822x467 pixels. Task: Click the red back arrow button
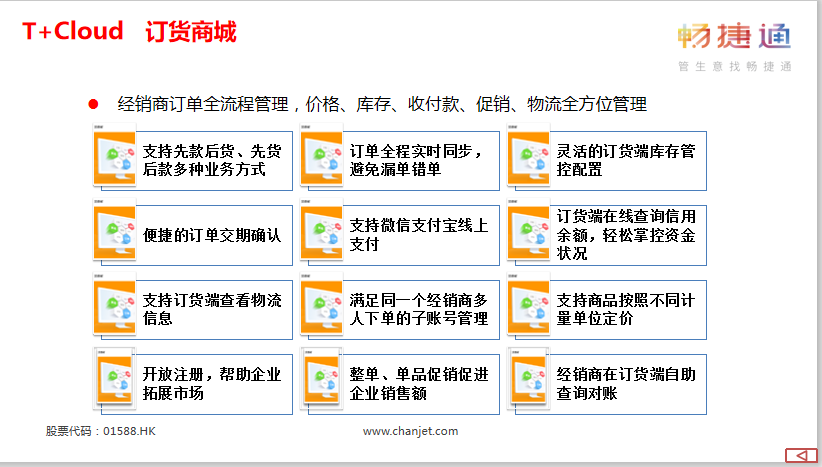pos(801,455)
